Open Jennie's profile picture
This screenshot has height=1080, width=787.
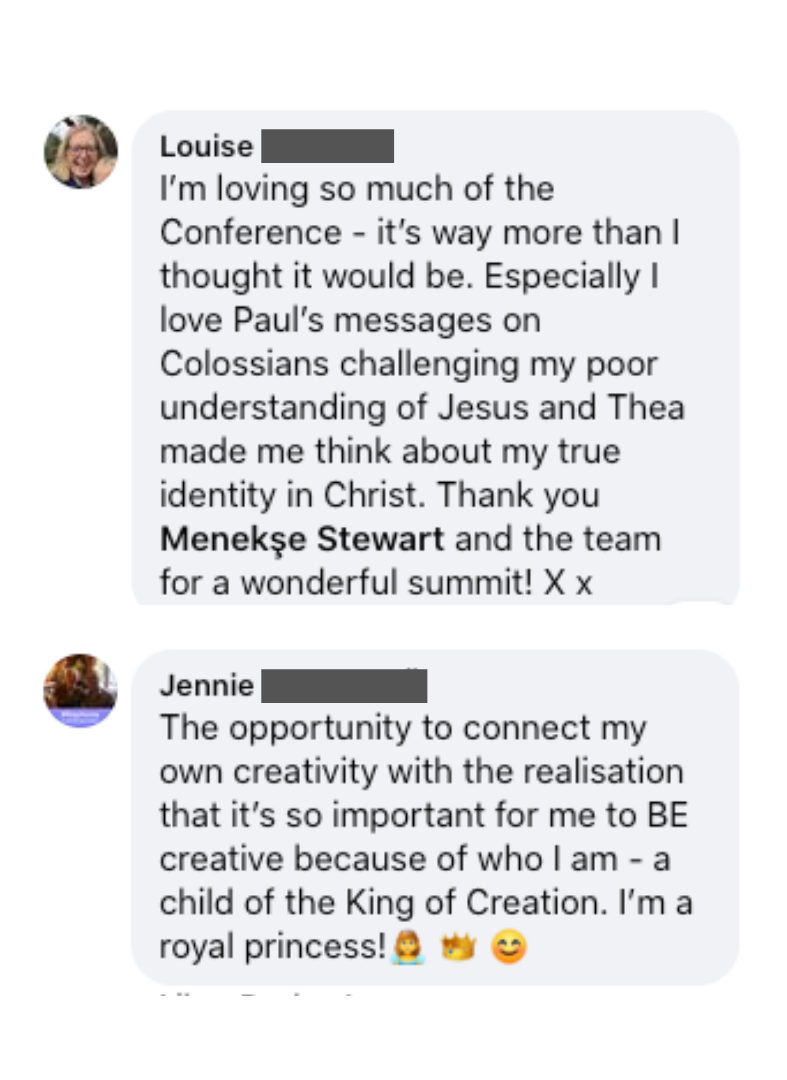pos(81,690)
